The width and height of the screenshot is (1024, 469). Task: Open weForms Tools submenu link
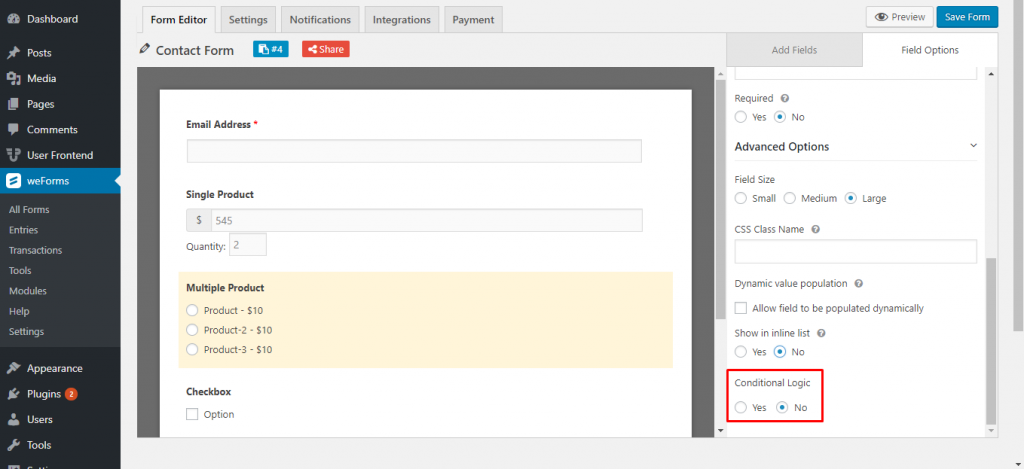pyautogui.click(x=20, y=270)
